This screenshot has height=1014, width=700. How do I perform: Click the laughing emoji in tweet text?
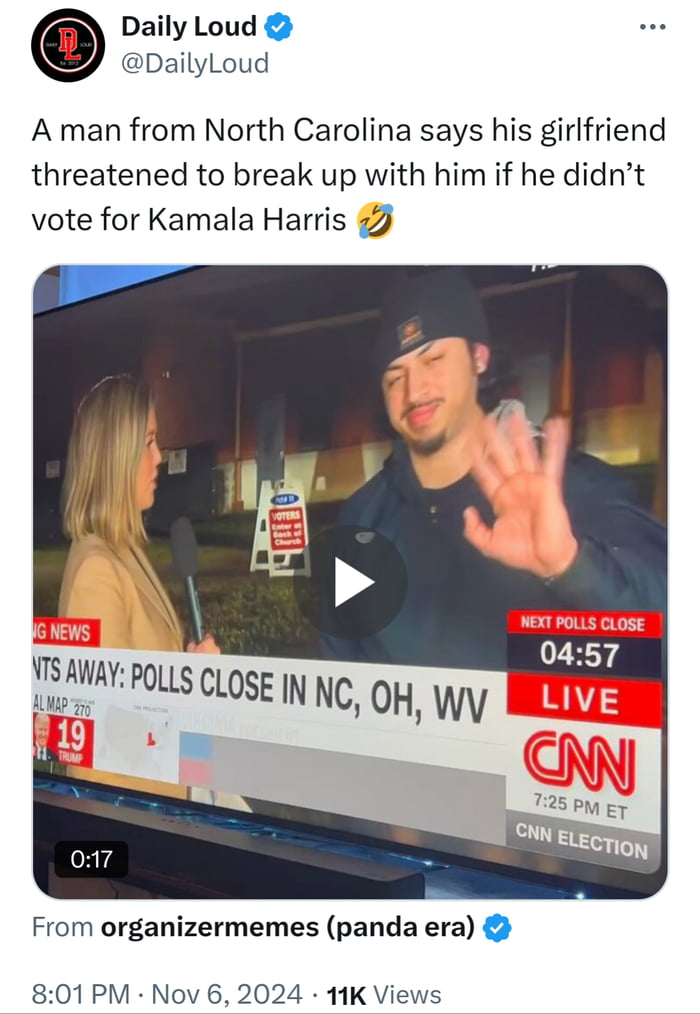[x=376, y=220]
